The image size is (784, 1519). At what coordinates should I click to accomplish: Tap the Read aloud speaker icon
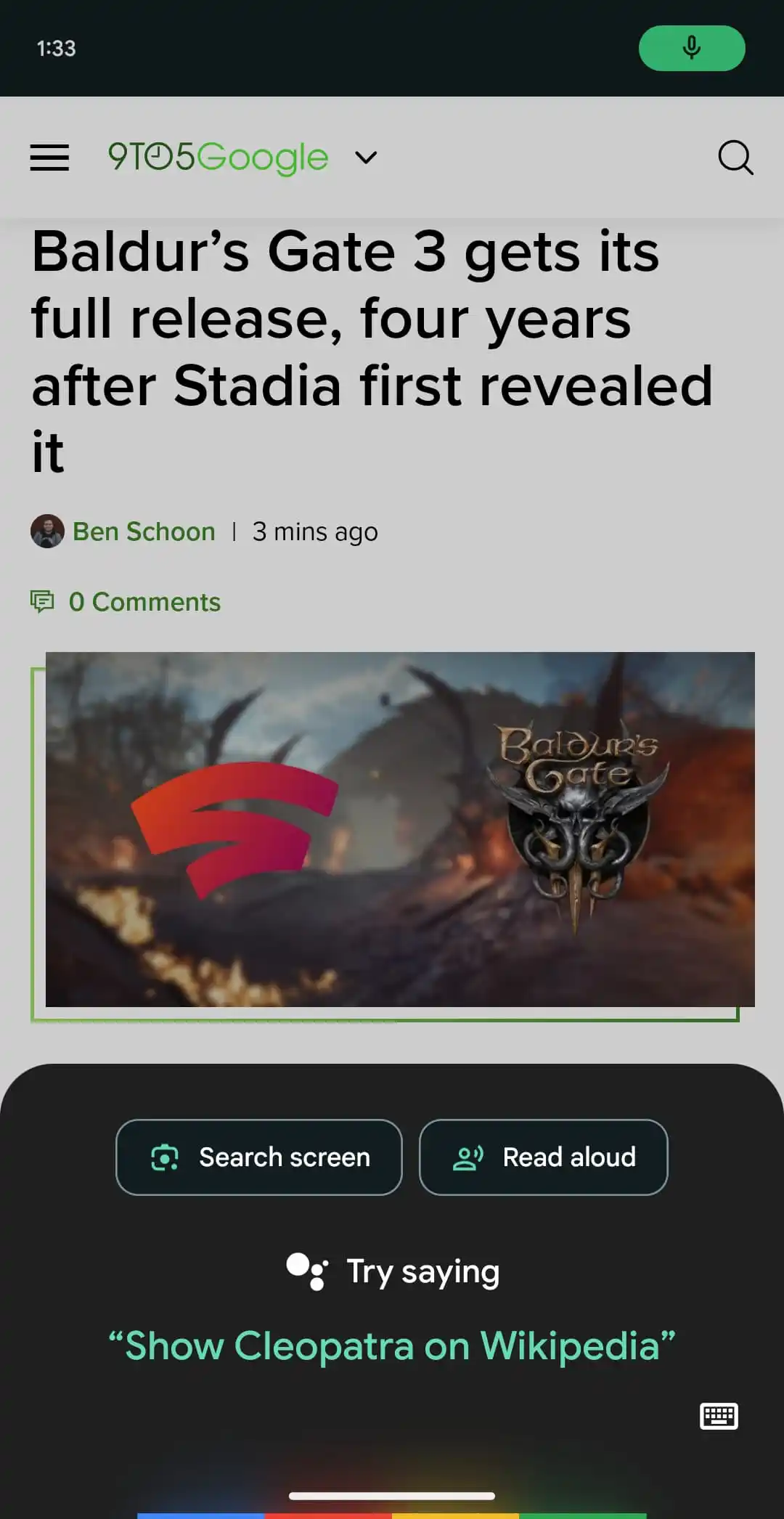click(468, 1157)
